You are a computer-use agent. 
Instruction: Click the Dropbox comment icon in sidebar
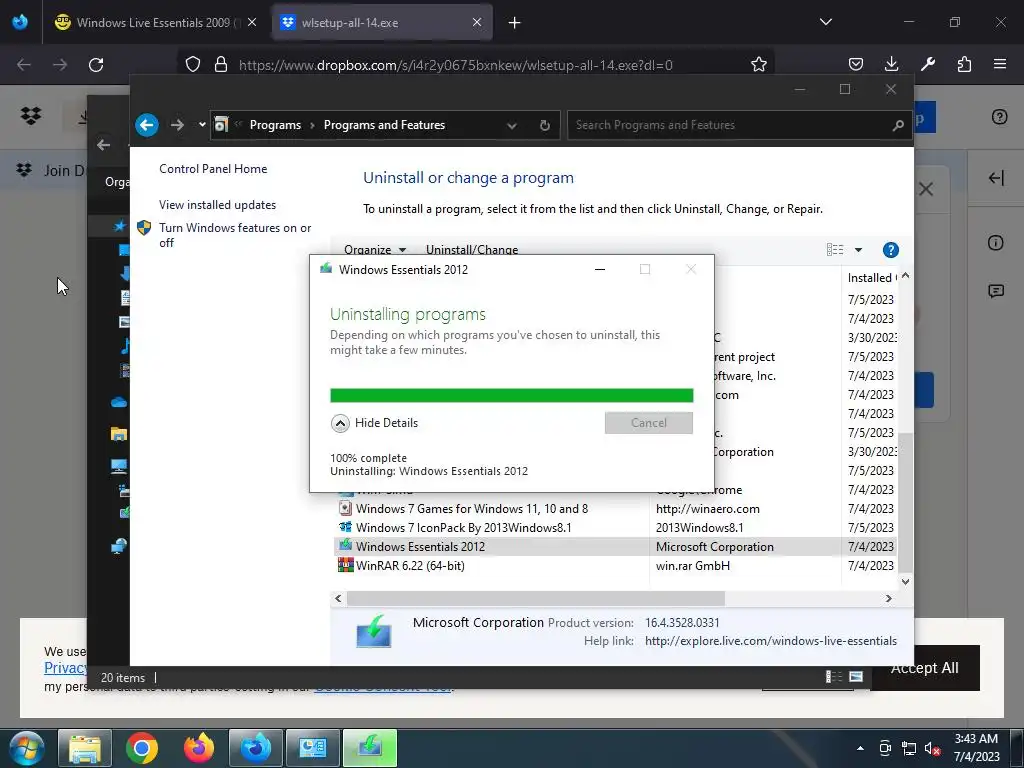995,291
